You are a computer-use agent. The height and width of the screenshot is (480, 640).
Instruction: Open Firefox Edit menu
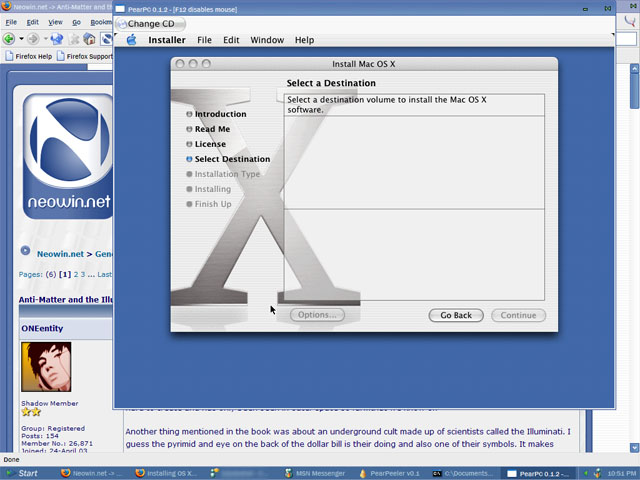(x=33, y=22)
